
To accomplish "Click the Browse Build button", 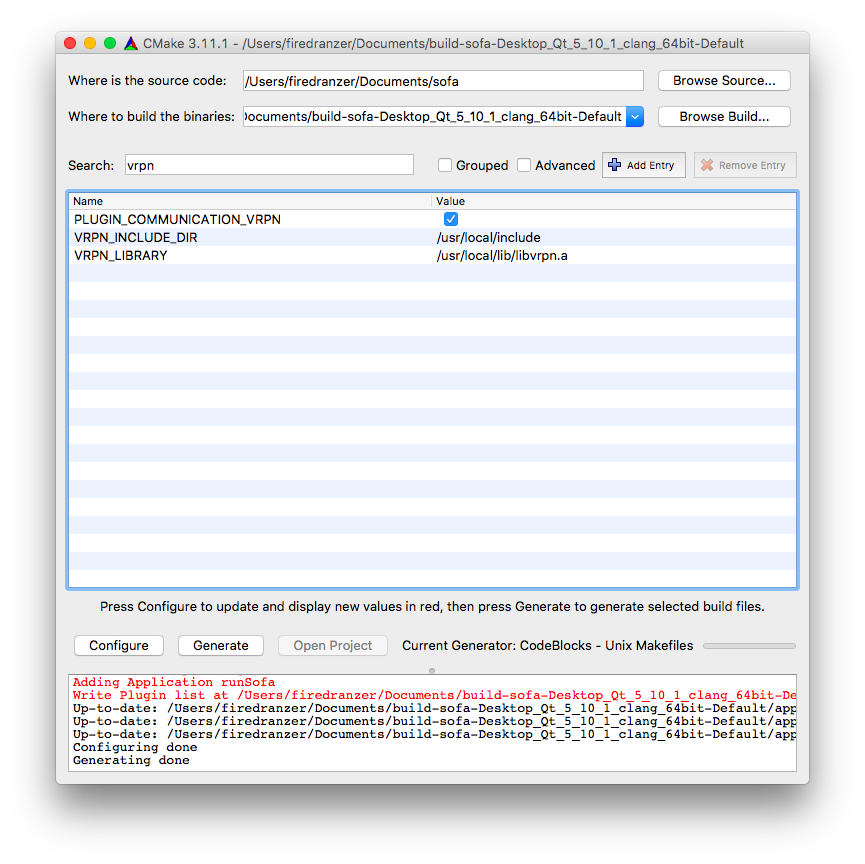I will click(x=724, y=116).
